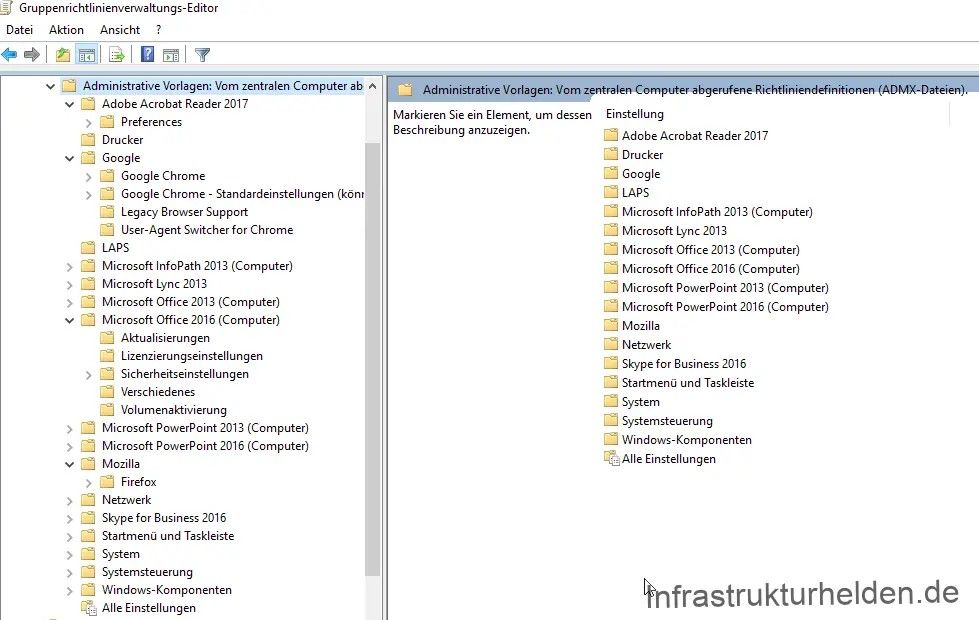
Task: Open the Aktion menu
Action: coord(67,30)
